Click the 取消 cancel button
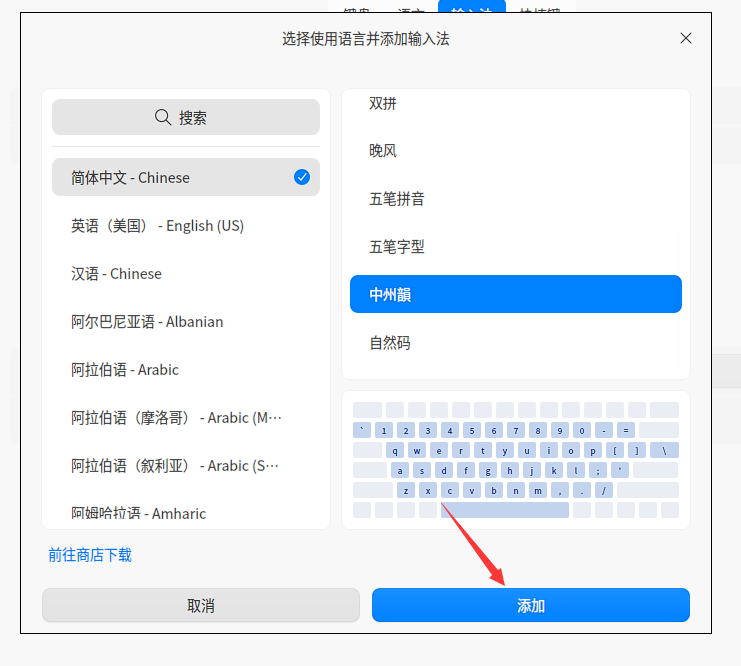Image resolution: width=741 pixels, height=666 pixels. [x=201, y=605]
